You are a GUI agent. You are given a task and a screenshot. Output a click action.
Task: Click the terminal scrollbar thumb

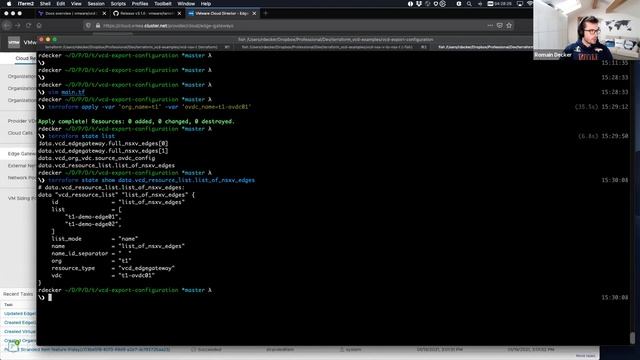click(632, 338)
